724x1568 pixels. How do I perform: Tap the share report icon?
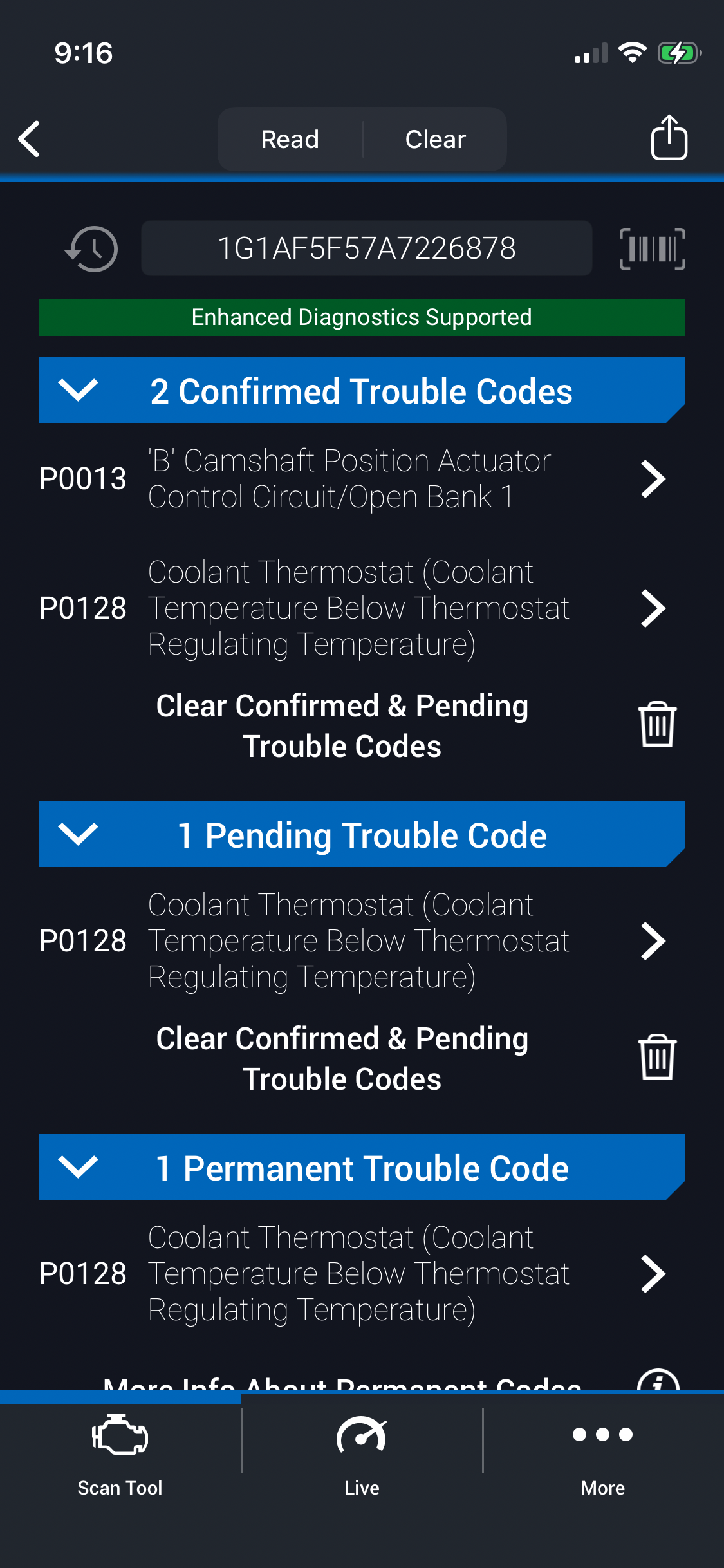click(669, 138)
